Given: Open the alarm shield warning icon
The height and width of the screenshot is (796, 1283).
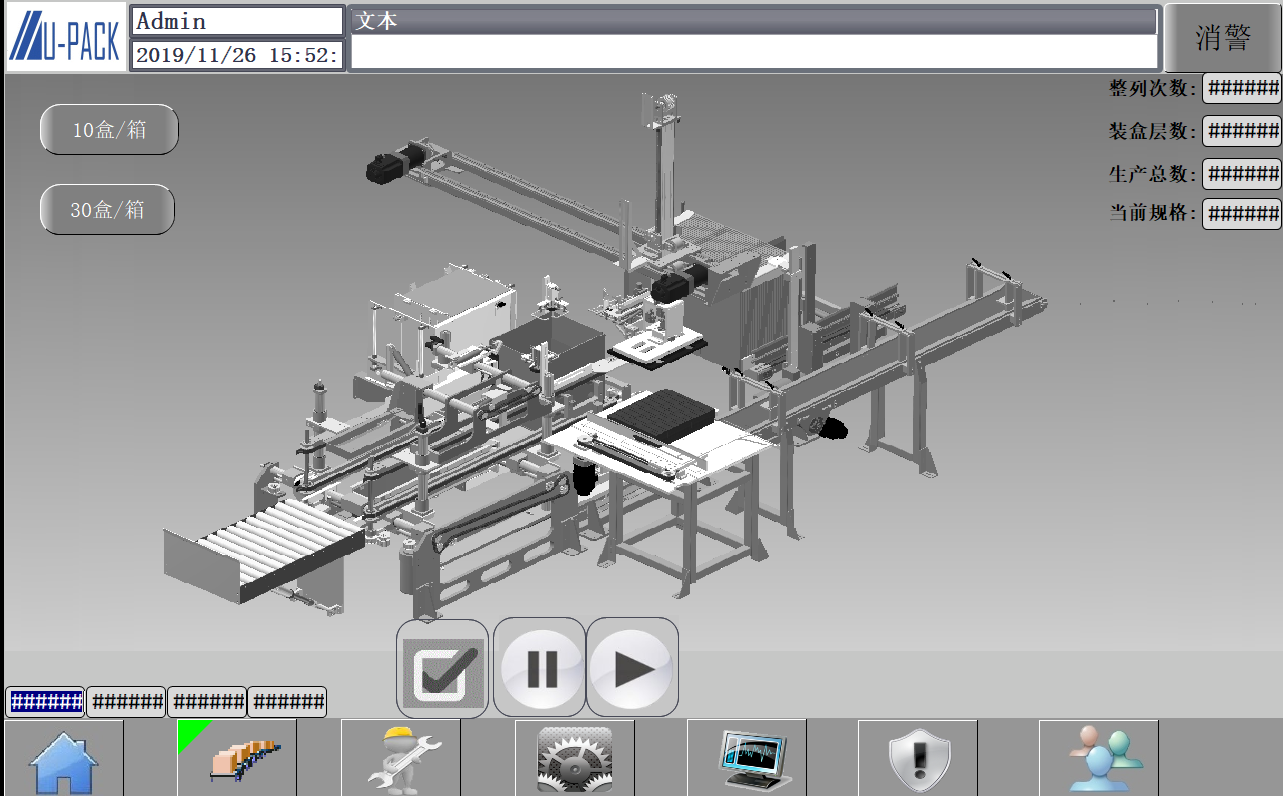Looking at the screenshot, I should [x=917, y=758].
